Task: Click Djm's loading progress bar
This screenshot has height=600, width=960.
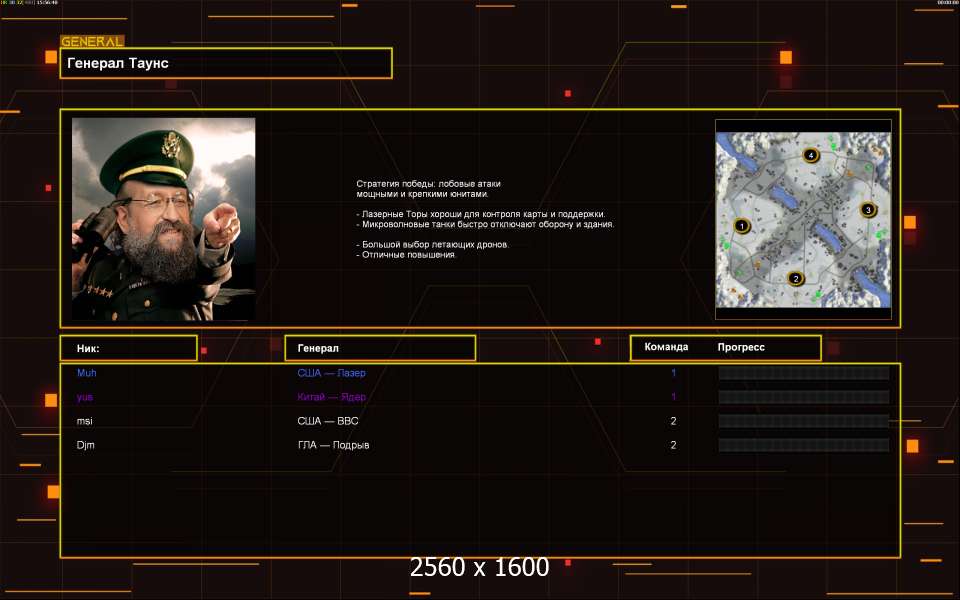Action: tap(803, 445)
